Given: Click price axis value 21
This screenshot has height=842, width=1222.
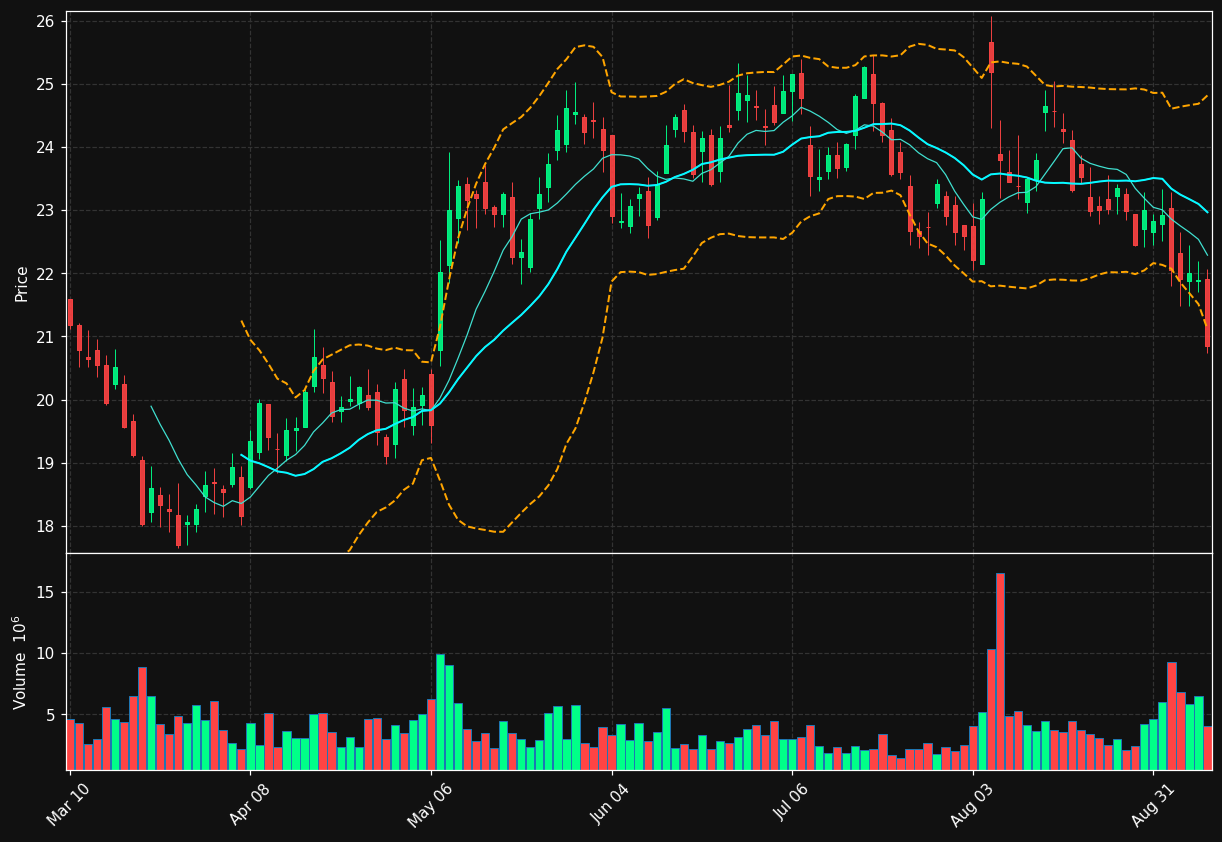Looking at the screenshot, I should (47, 337).
